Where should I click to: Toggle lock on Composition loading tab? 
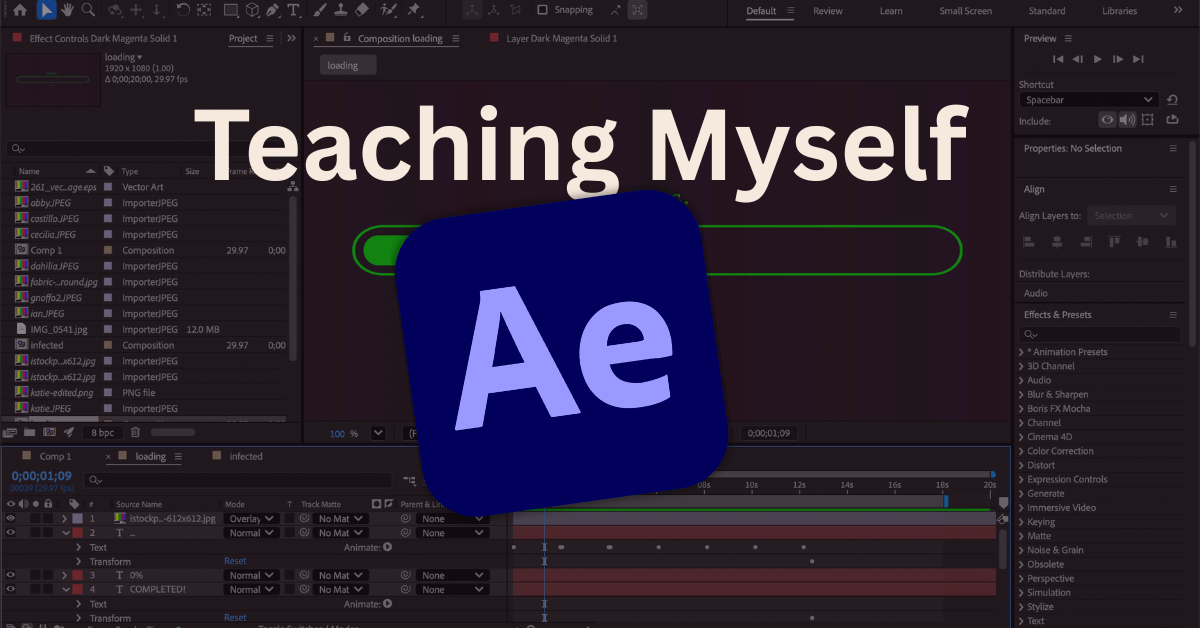pyautogui.click(x=347, y=38)
